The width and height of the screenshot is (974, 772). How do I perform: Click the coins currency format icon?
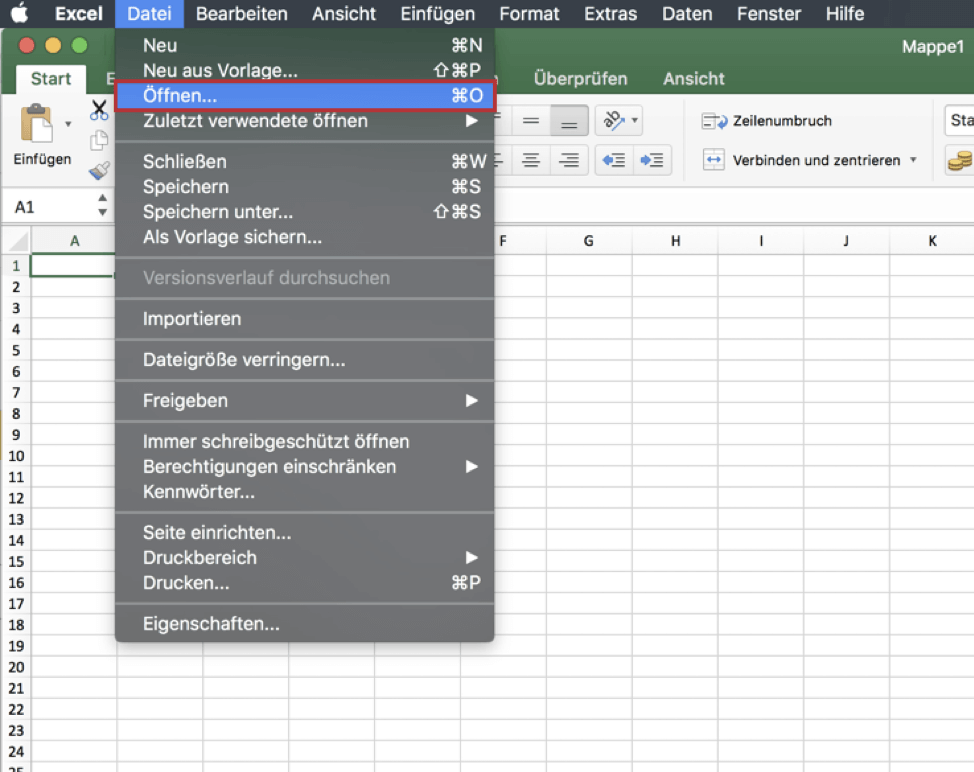point(960,160)
